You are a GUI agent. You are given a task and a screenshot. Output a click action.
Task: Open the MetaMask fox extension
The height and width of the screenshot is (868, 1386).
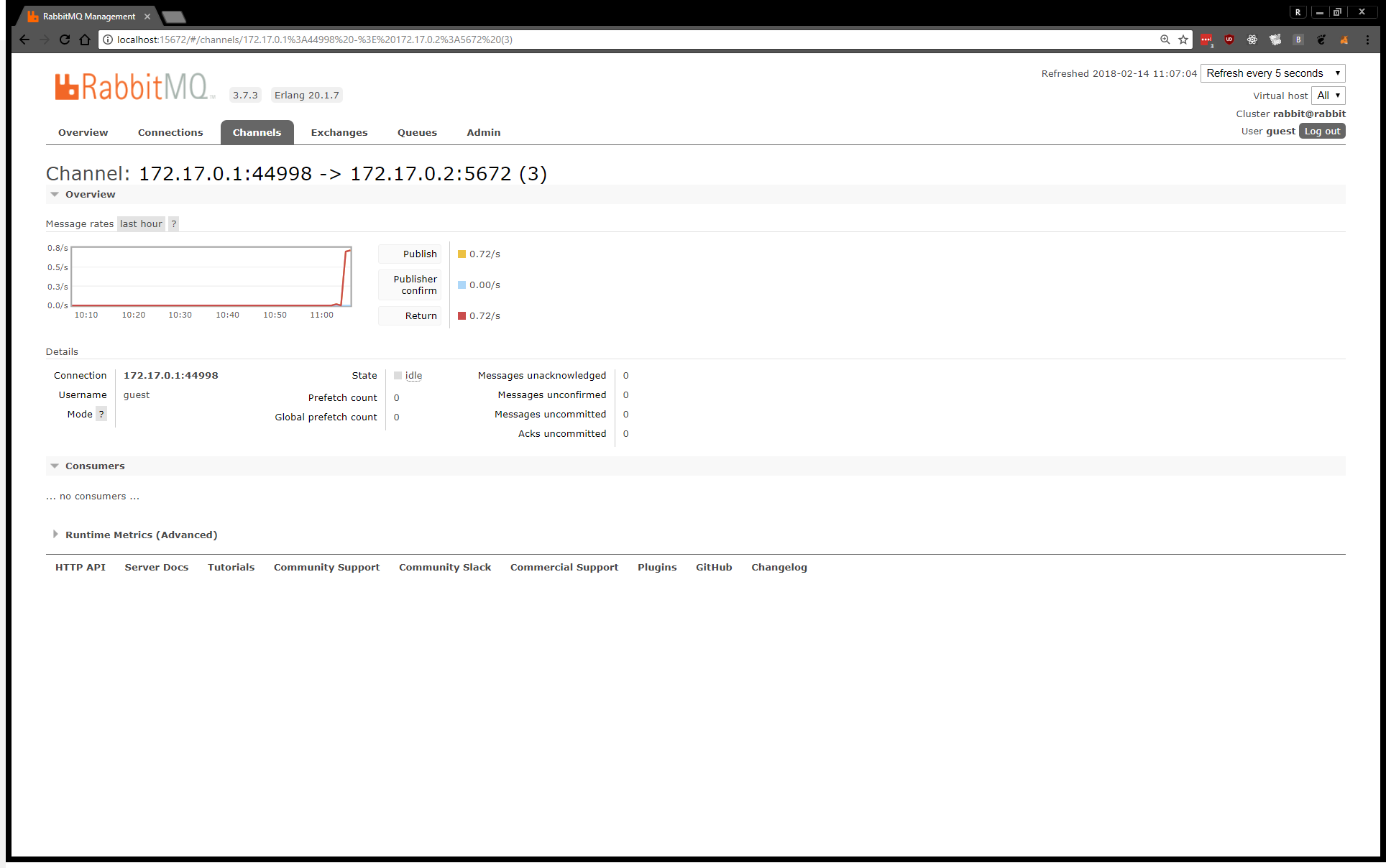pyautogui.click(x=1344, y=40)
